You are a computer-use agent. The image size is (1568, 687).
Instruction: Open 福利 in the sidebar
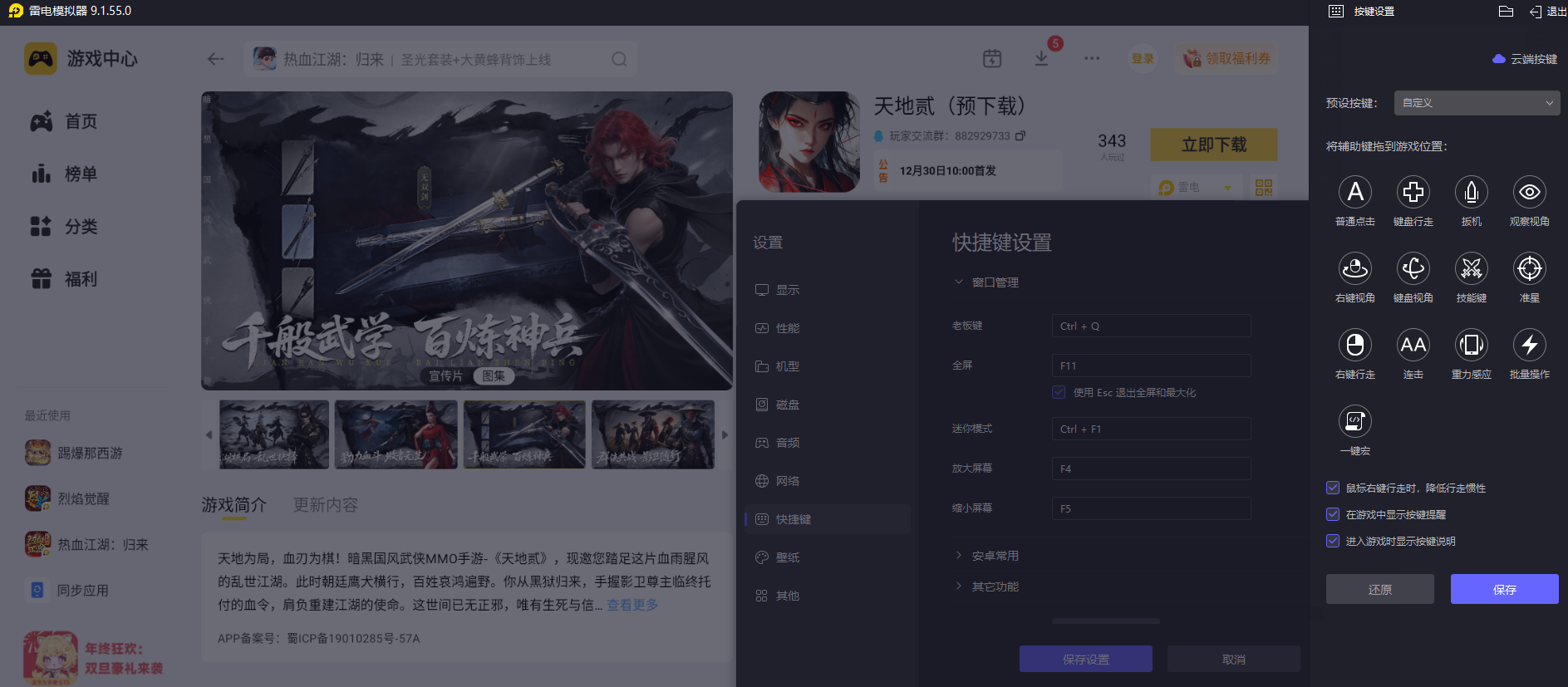click(x=65, y=279)
